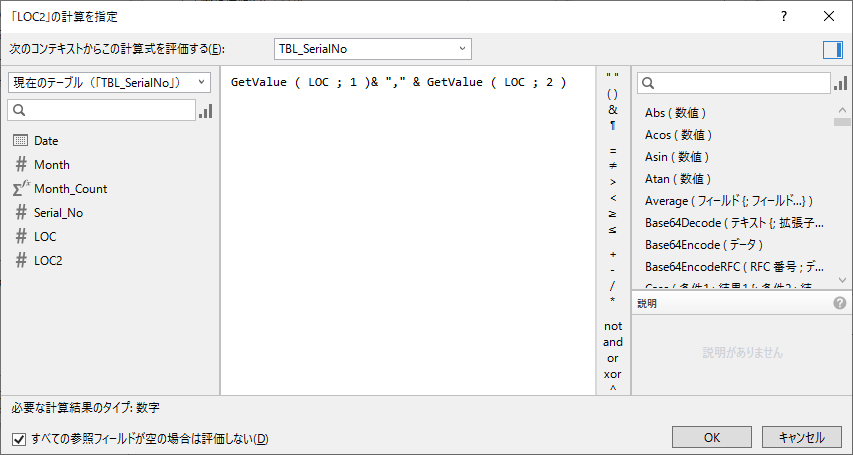Insert the and logical operator
The width and height of the screenshot is (853, 455).
[x=613, y=342]
